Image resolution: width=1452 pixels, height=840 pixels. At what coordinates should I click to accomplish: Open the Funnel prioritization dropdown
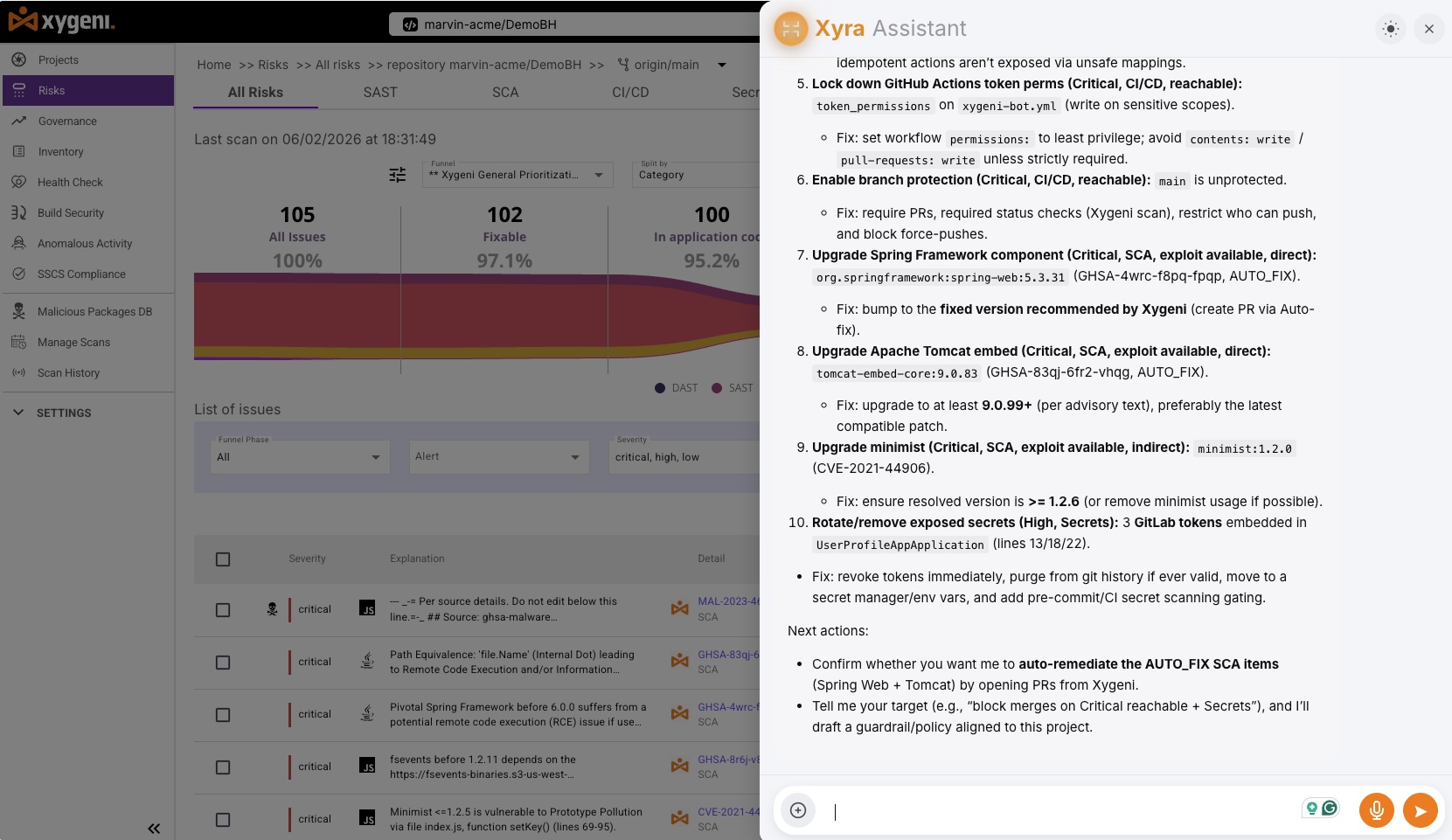517,174
